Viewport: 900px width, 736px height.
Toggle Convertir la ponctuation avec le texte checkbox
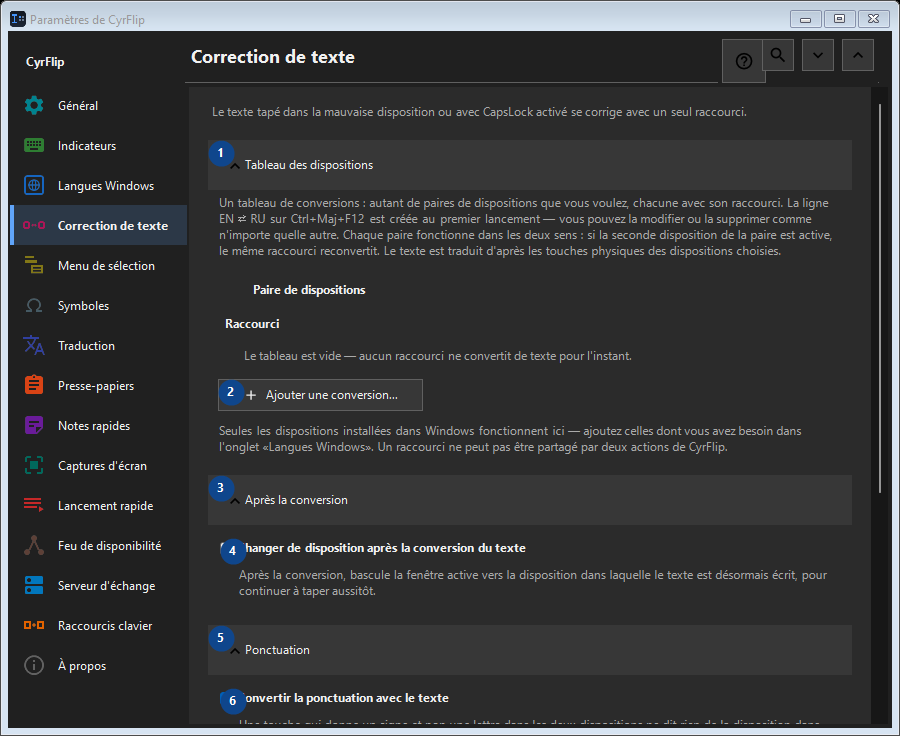pos(227,698)
